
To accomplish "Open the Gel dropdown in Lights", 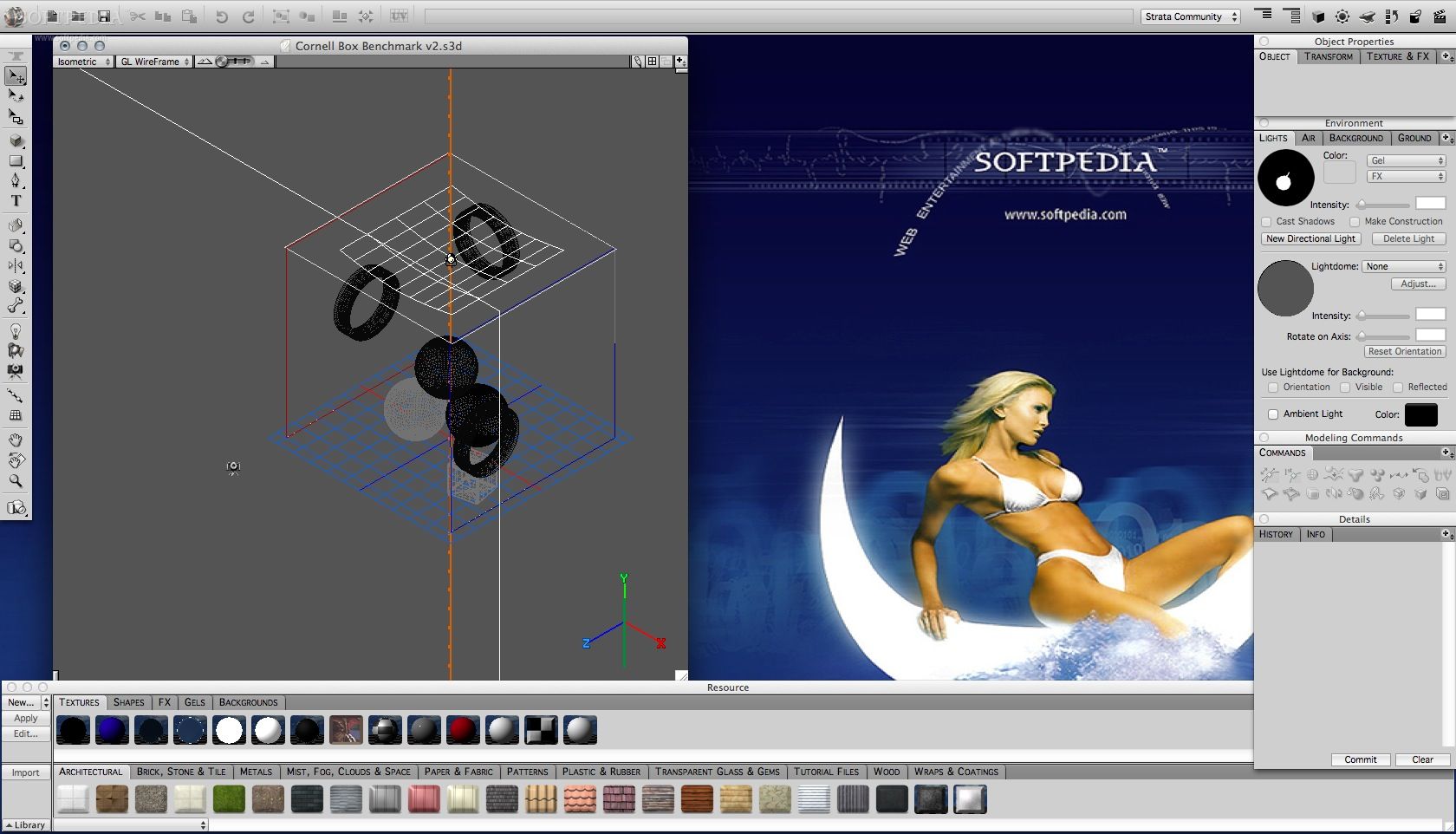I will pyautogui.click(x=1406, y=160).
